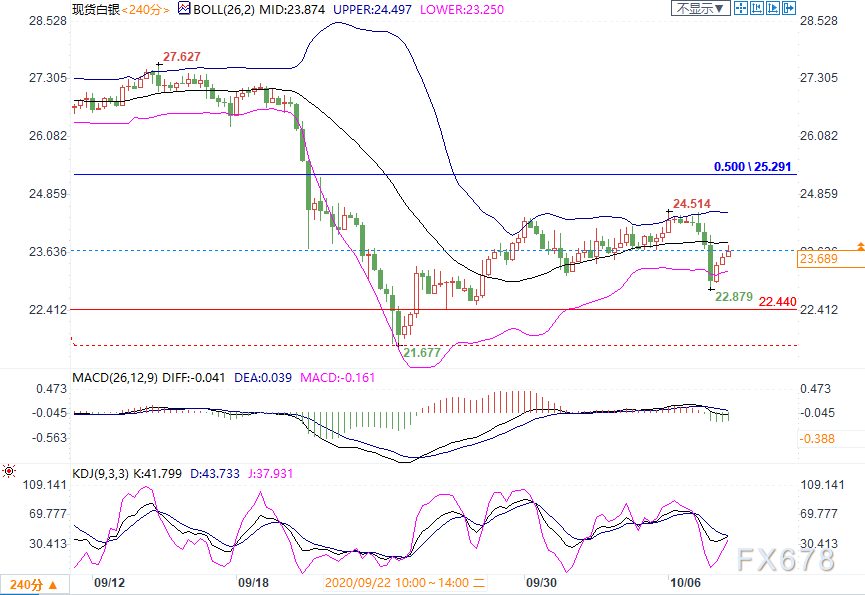Click the LOWER:23.250 value
The width and height of the screenshot is (865, 595).
[x=462, y=9]
